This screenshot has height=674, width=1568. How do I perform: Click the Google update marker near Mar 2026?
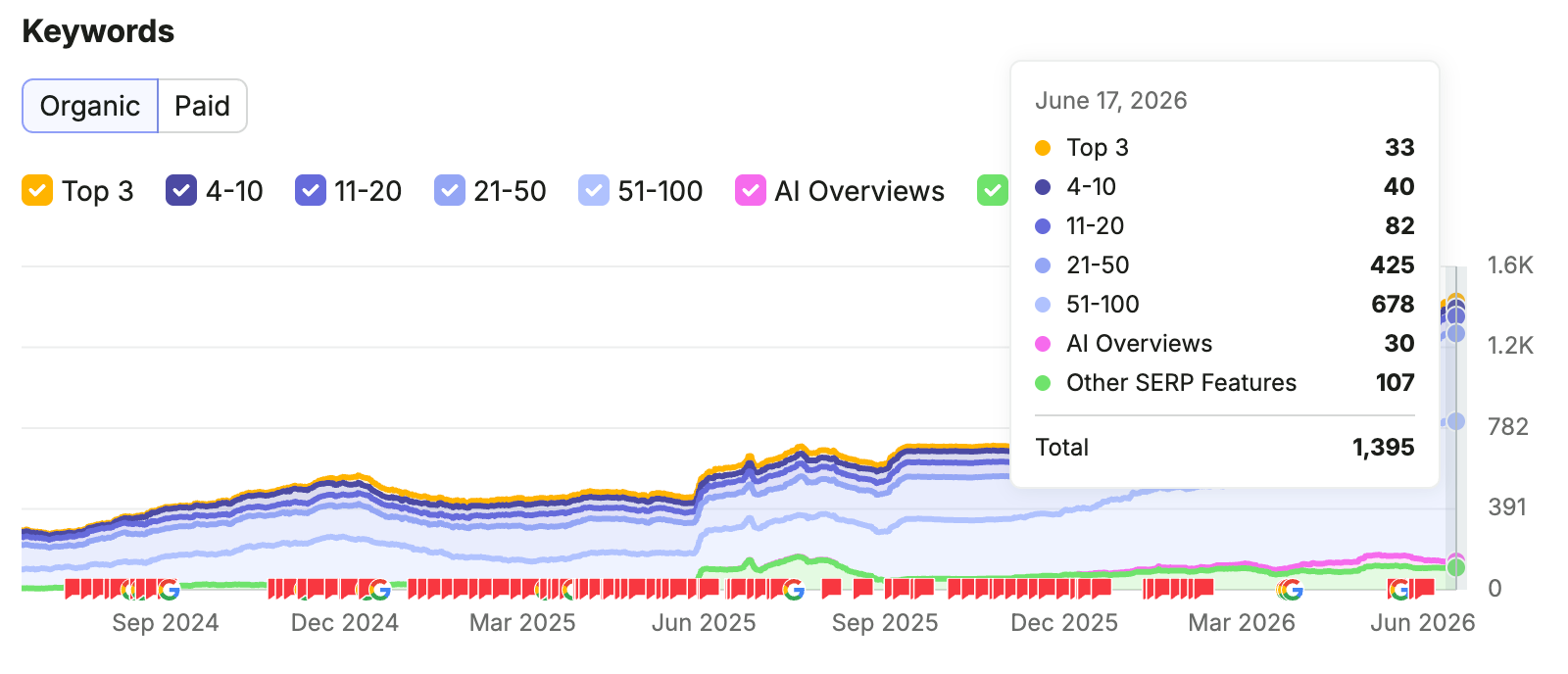tap(1292, 590)
